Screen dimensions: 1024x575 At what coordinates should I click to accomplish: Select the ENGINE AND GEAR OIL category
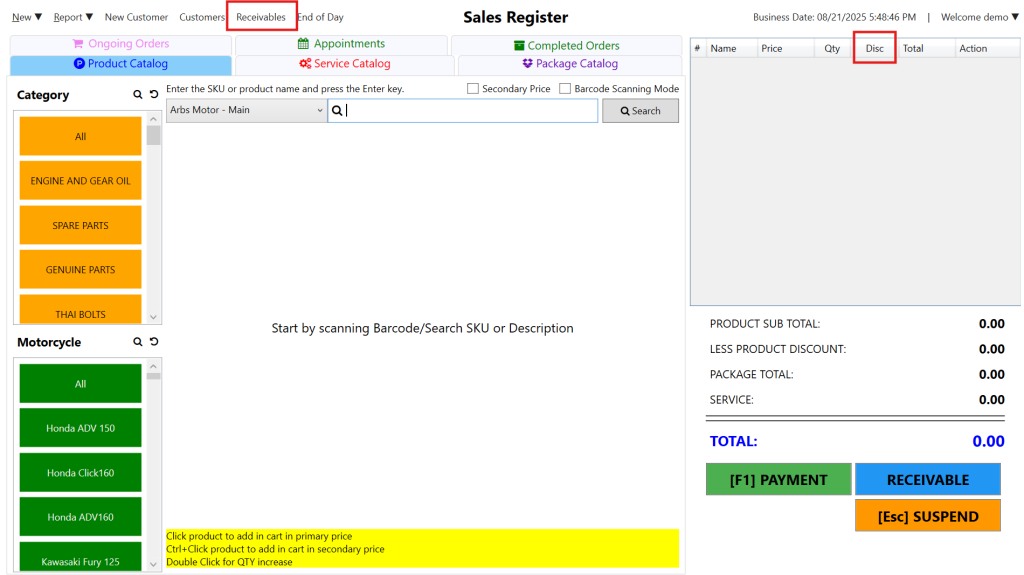[80, 181]
